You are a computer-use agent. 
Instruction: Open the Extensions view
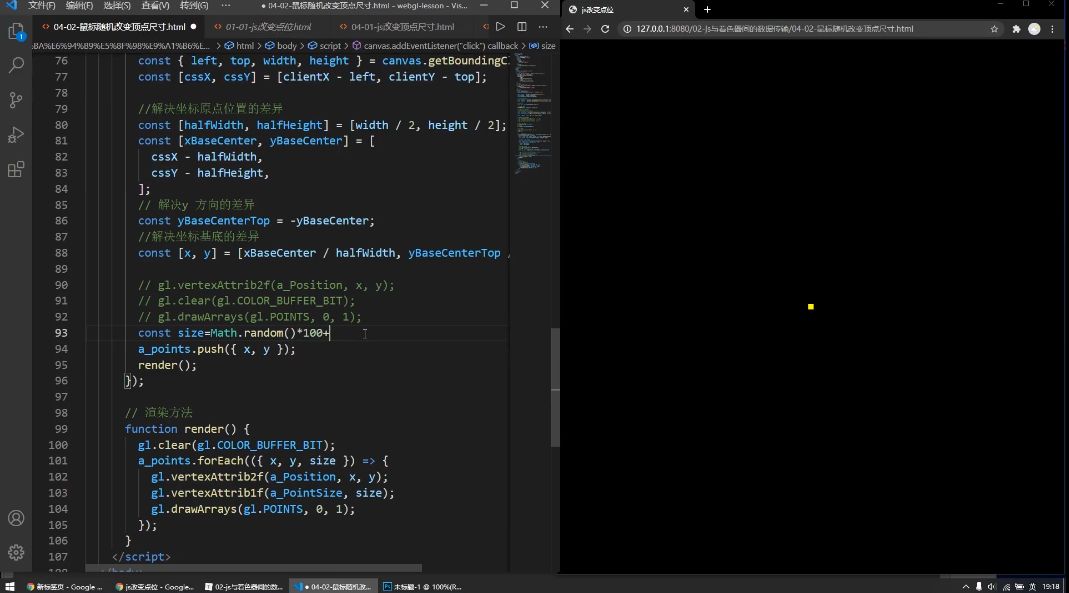[16, 170]
